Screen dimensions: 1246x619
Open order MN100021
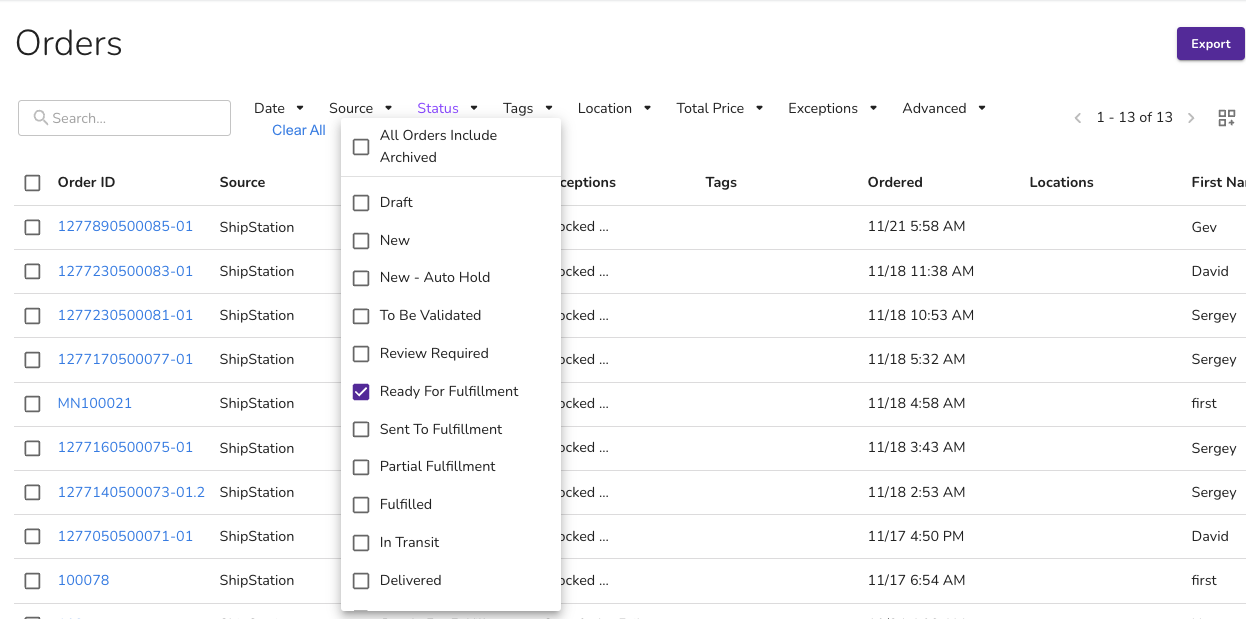coord(95,403)
